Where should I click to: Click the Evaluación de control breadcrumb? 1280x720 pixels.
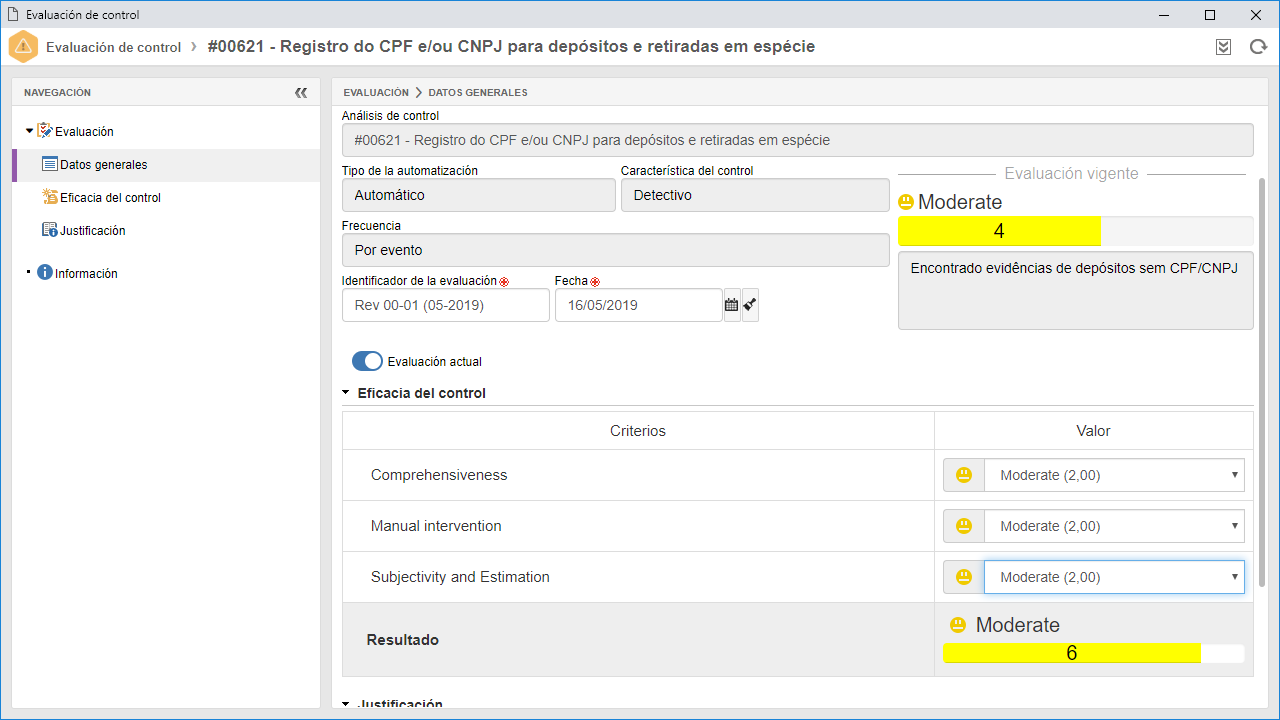point(114,47)
